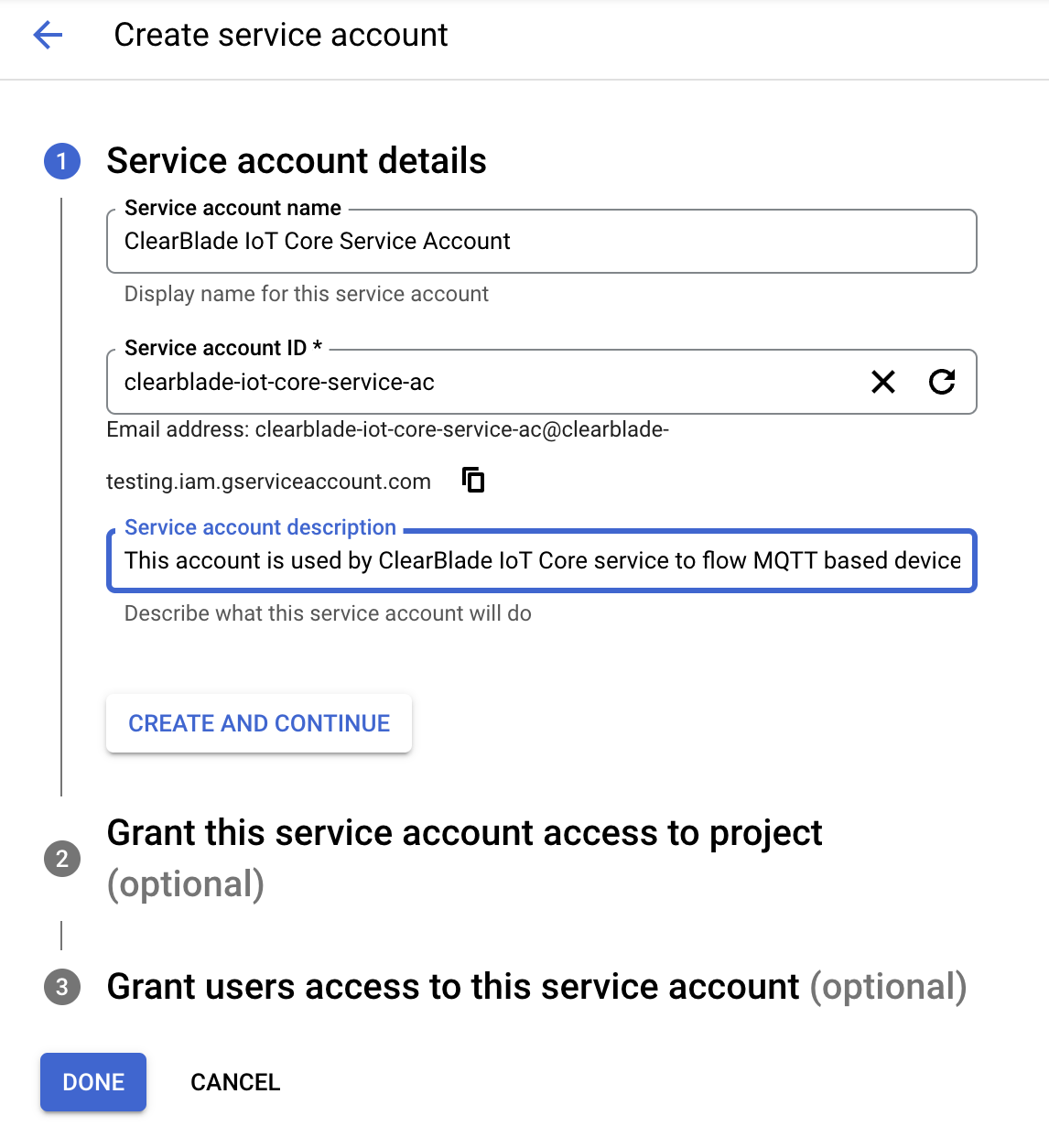Edit the Service account description field

coord(542,561)
